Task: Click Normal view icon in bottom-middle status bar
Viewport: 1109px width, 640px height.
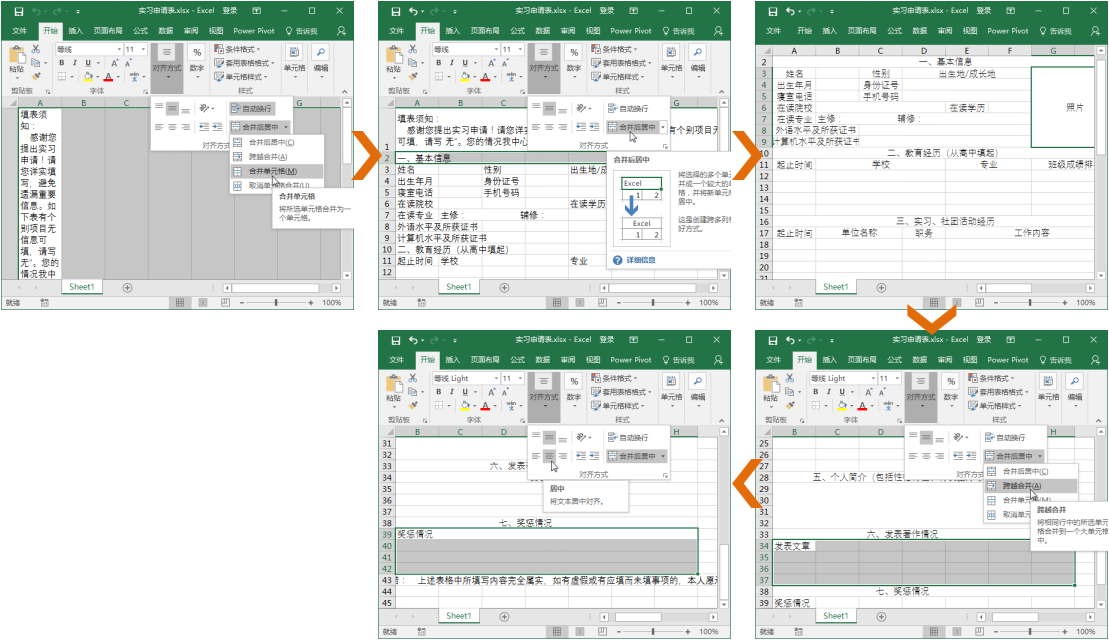Action: coord(557,632)
